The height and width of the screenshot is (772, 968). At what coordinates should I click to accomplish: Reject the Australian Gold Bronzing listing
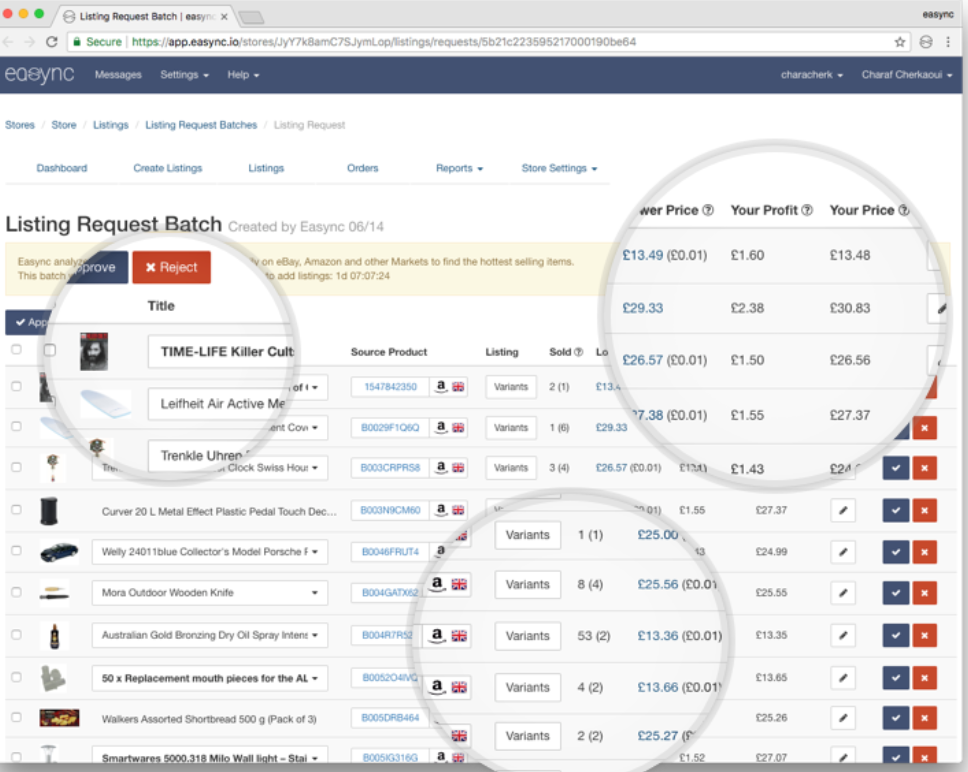click(924, 635)
